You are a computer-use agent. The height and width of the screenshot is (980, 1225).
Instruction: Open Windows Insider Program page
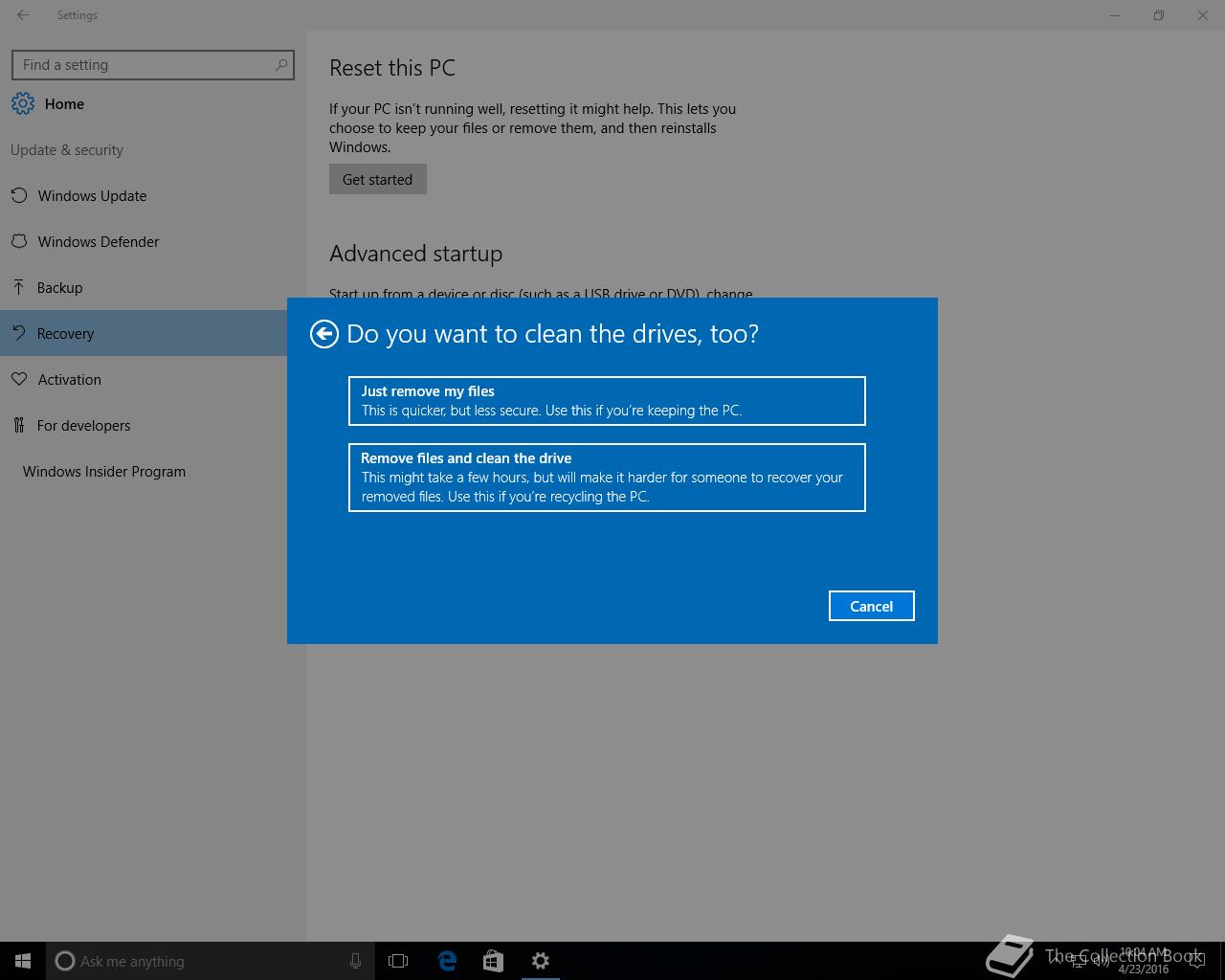tap(144, 471)
